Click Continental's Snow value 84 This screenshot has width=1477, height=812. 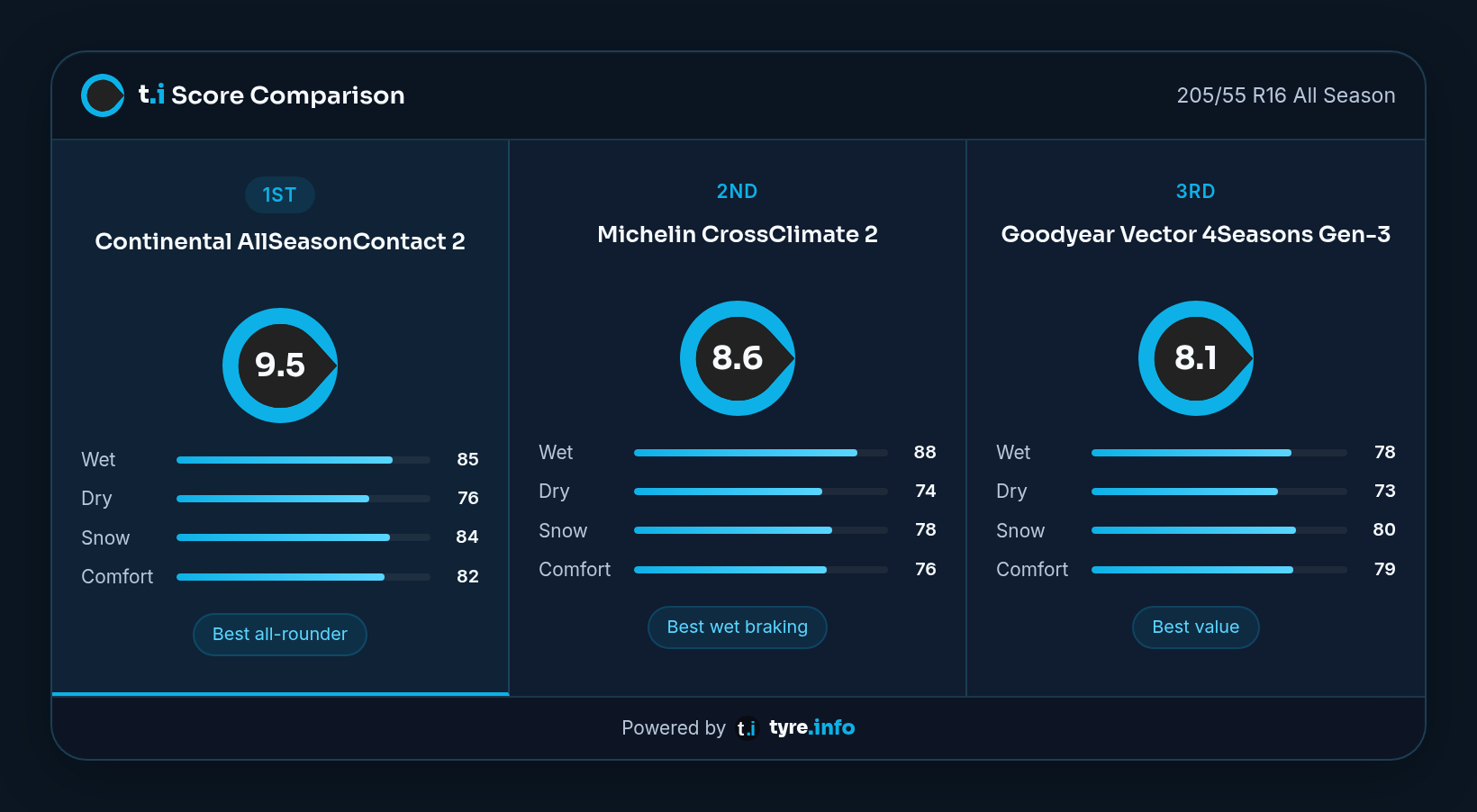(467, 537)
